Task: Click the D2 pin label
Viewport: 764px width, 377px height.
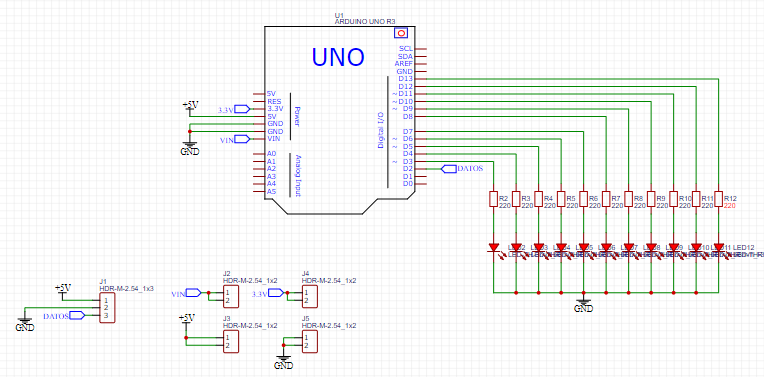Action: point(408,169)
